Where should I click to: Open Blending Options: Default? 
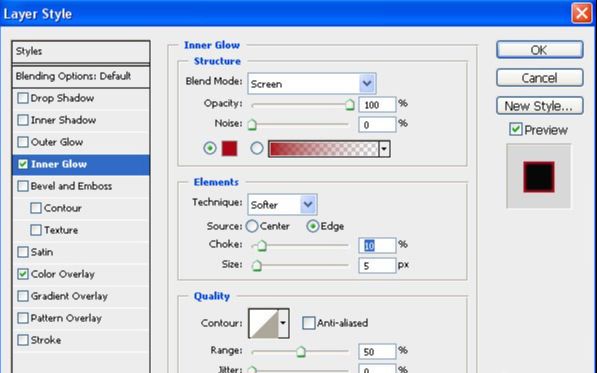pos(81,77)
